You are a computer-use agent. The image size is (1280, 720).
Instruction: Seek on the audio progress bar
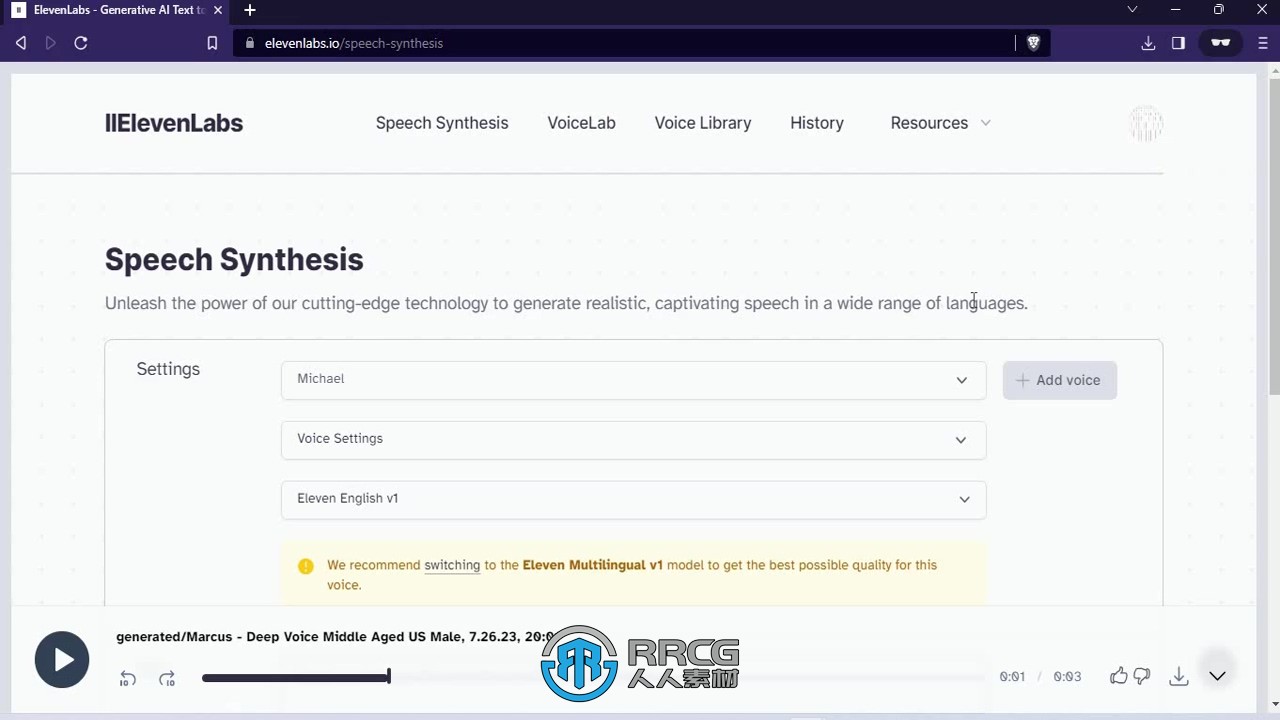[593, 678]
